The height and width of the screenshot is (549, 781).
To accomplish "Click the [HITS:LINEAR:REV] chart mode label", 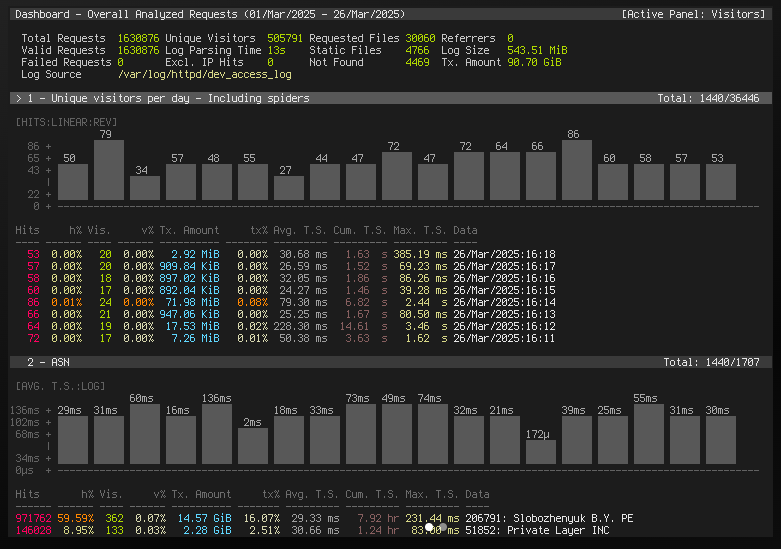I will click(x=66, y=122).
